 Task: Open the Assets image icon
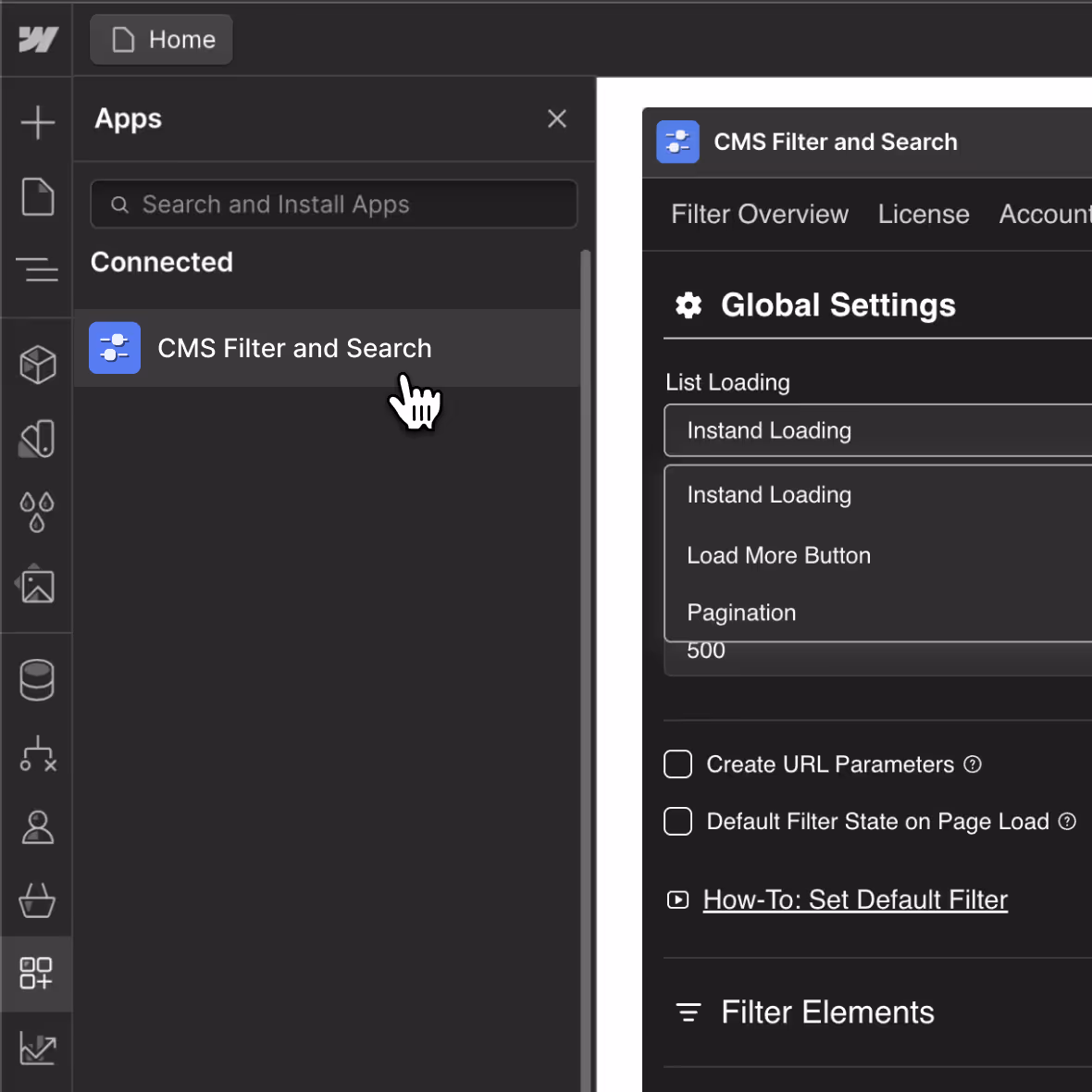tap(36, 584)
